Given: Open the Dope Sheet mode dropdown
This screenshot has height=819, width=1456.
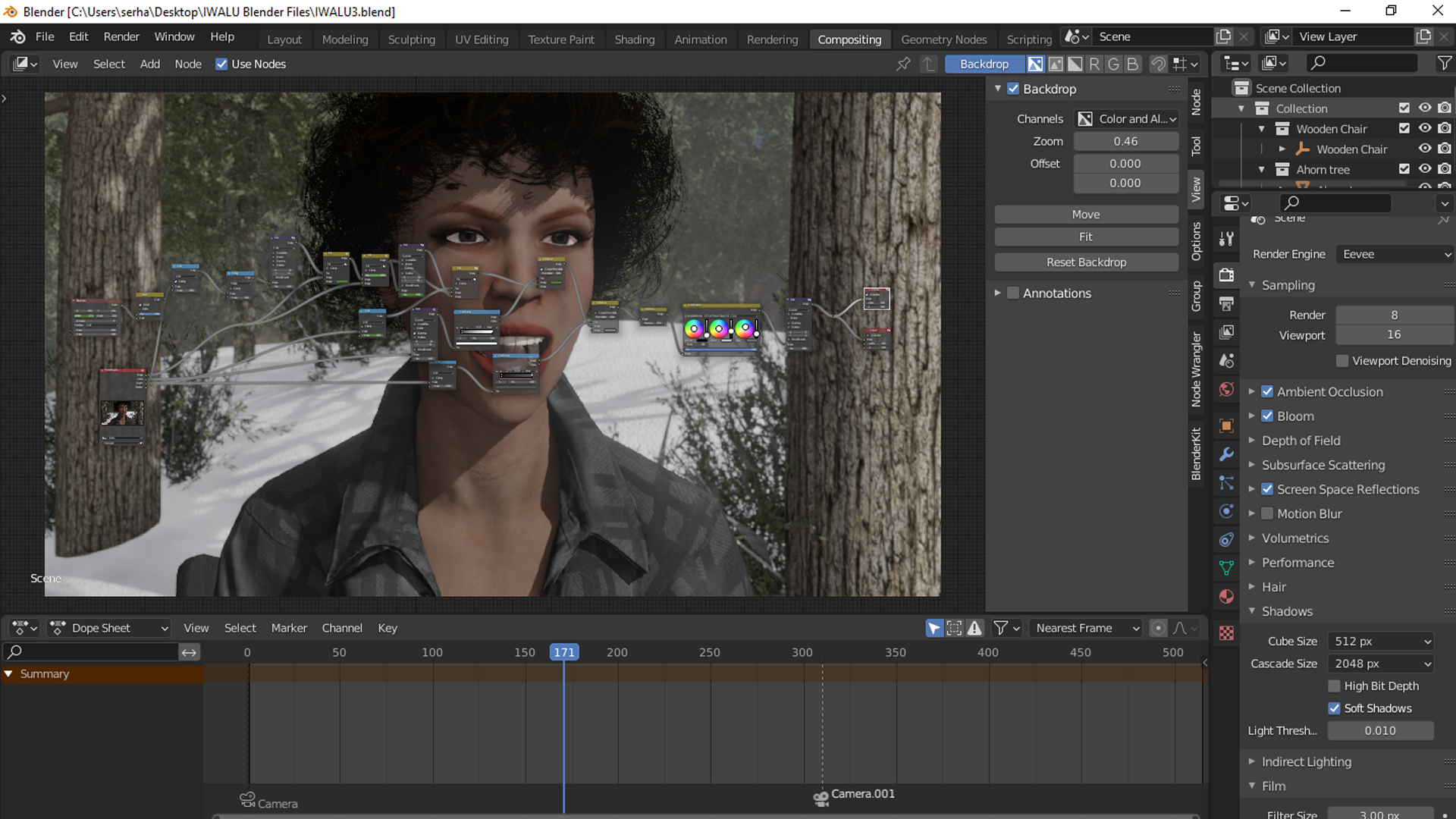Looking at the screenshot, I should (110, 628).
